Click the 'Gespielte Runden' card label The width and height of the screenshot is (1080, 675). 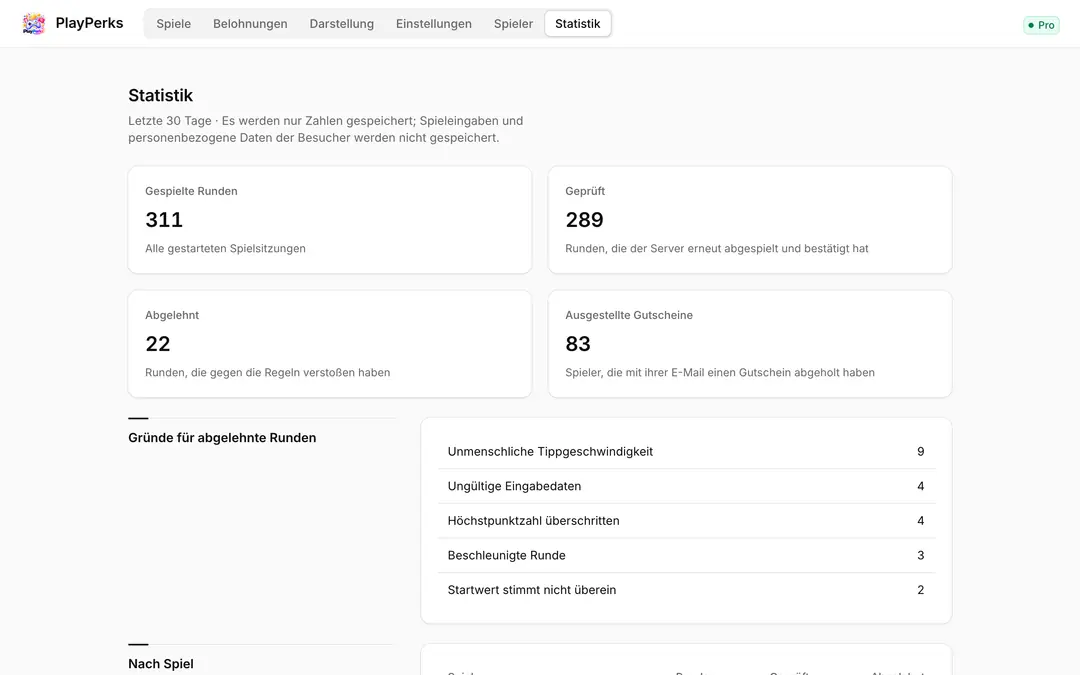pos(191,191)
